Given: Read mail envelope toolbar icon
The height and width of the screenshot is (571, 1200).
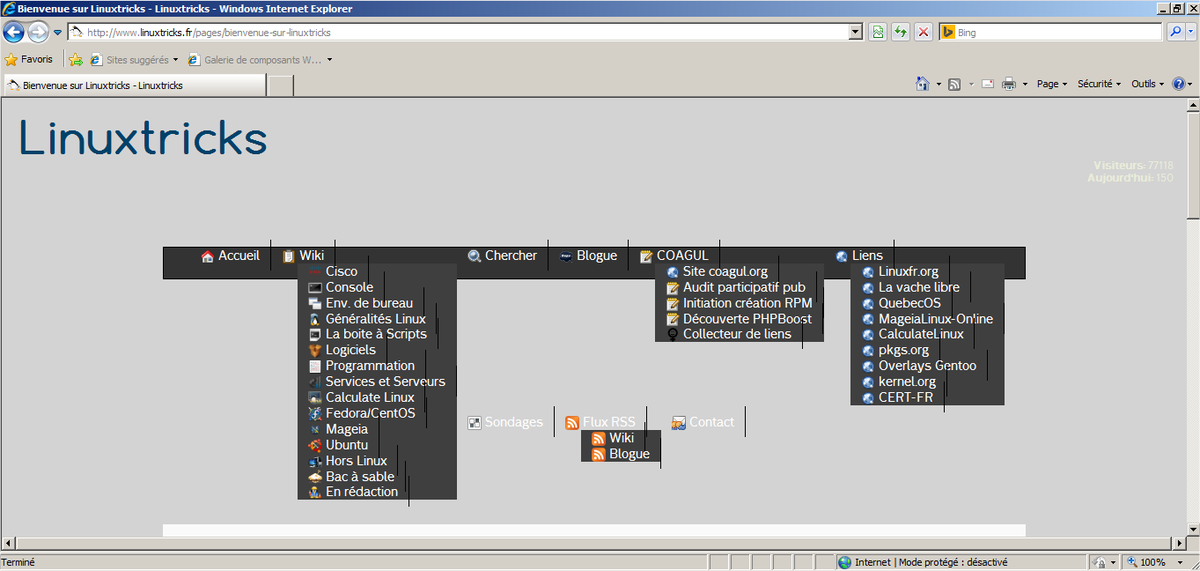Looking at the screenshot, I should [x=987, y=84].
